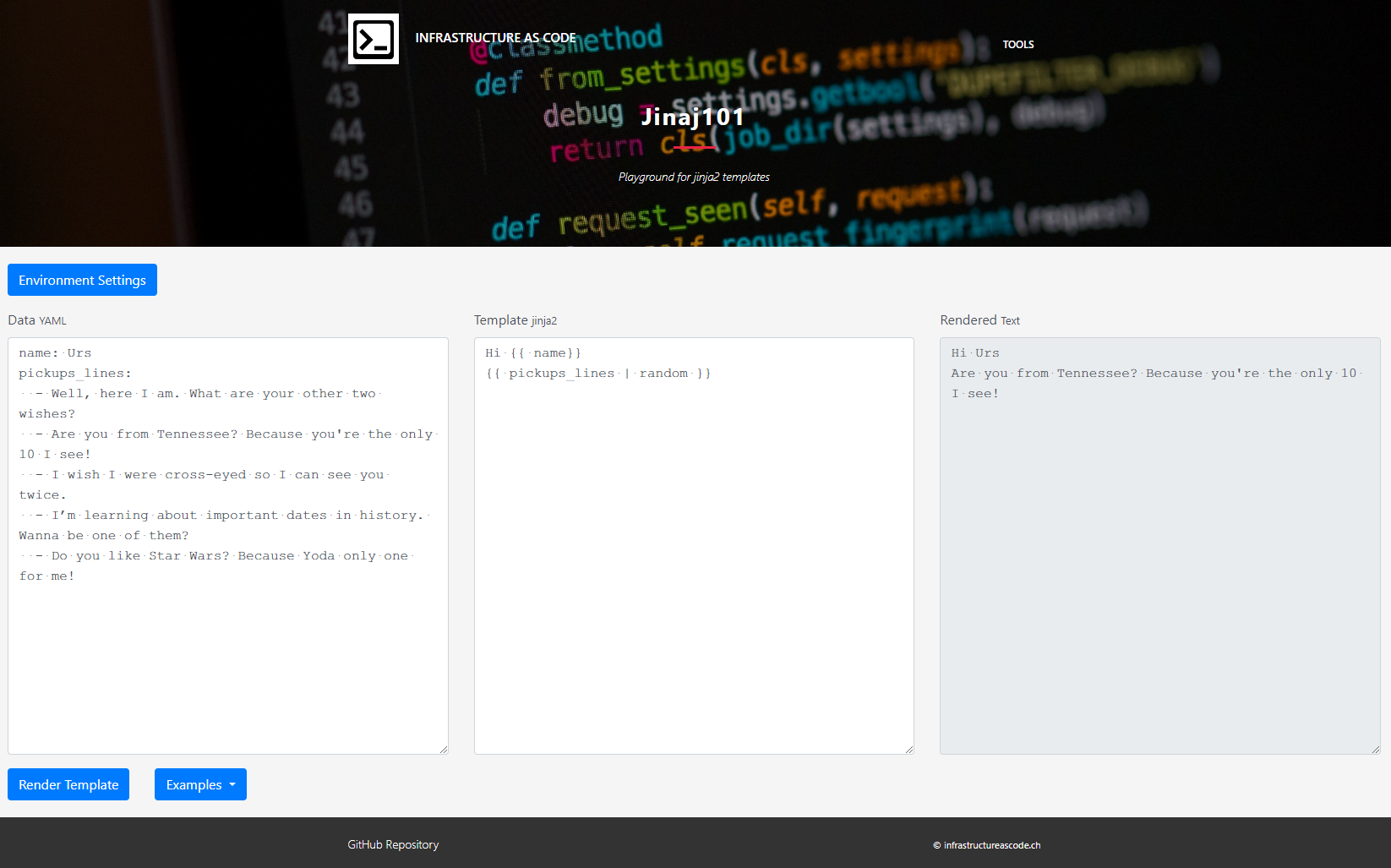Click the 'Hi {{ name}}' template line

pyautogui.click(x=532, y=353)
